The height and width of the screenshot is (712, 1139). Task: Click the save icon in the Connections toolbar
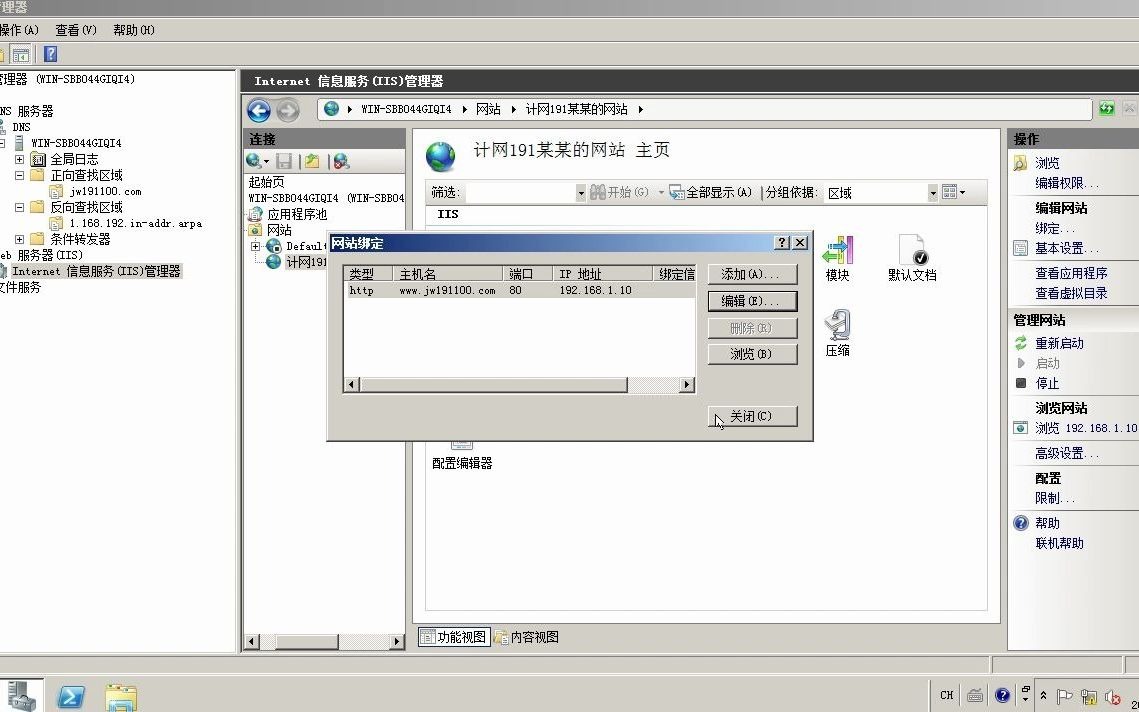(284, 161)
